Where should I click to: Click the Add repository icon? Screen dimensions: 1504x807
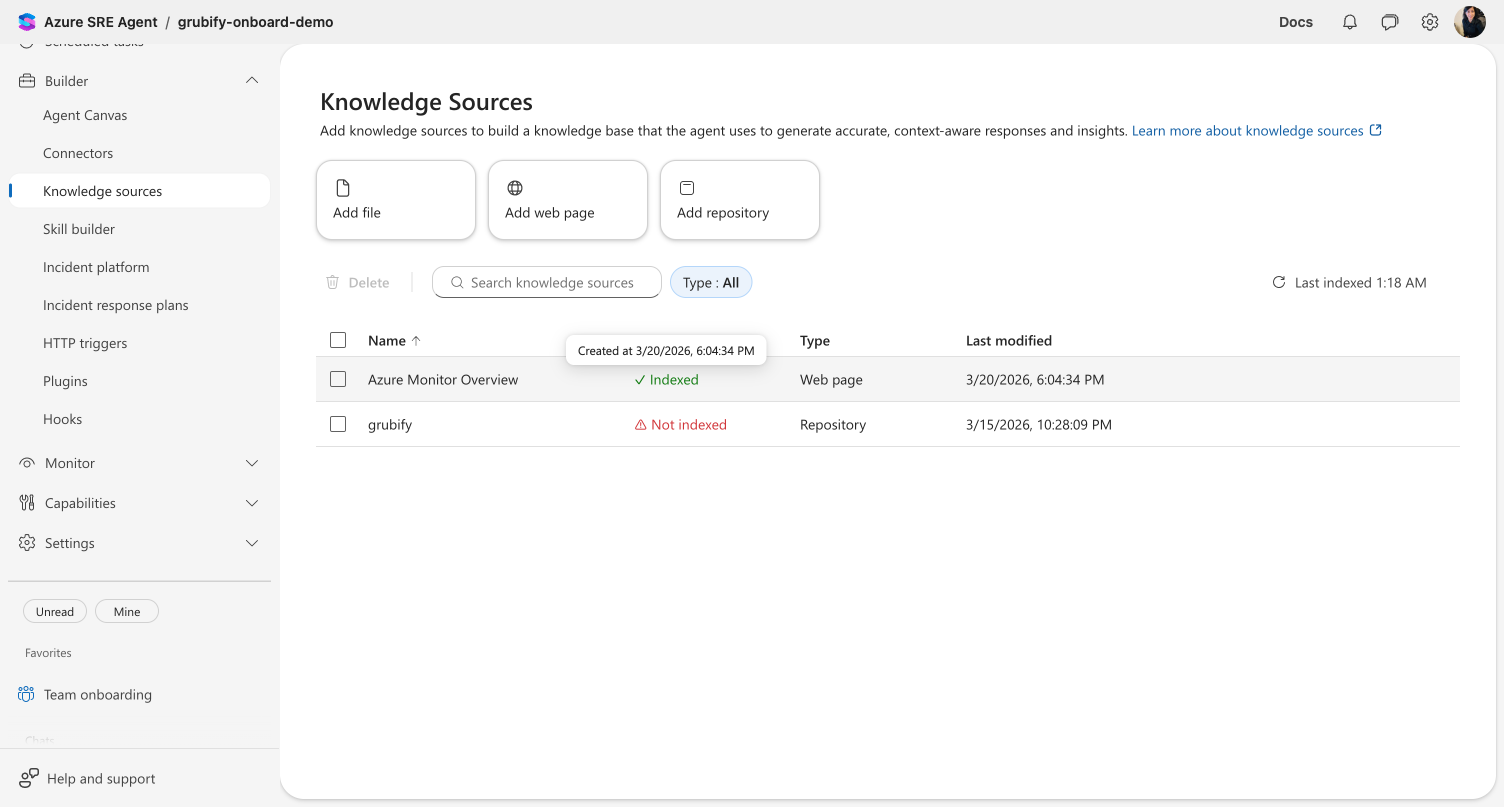pos(687,188)
